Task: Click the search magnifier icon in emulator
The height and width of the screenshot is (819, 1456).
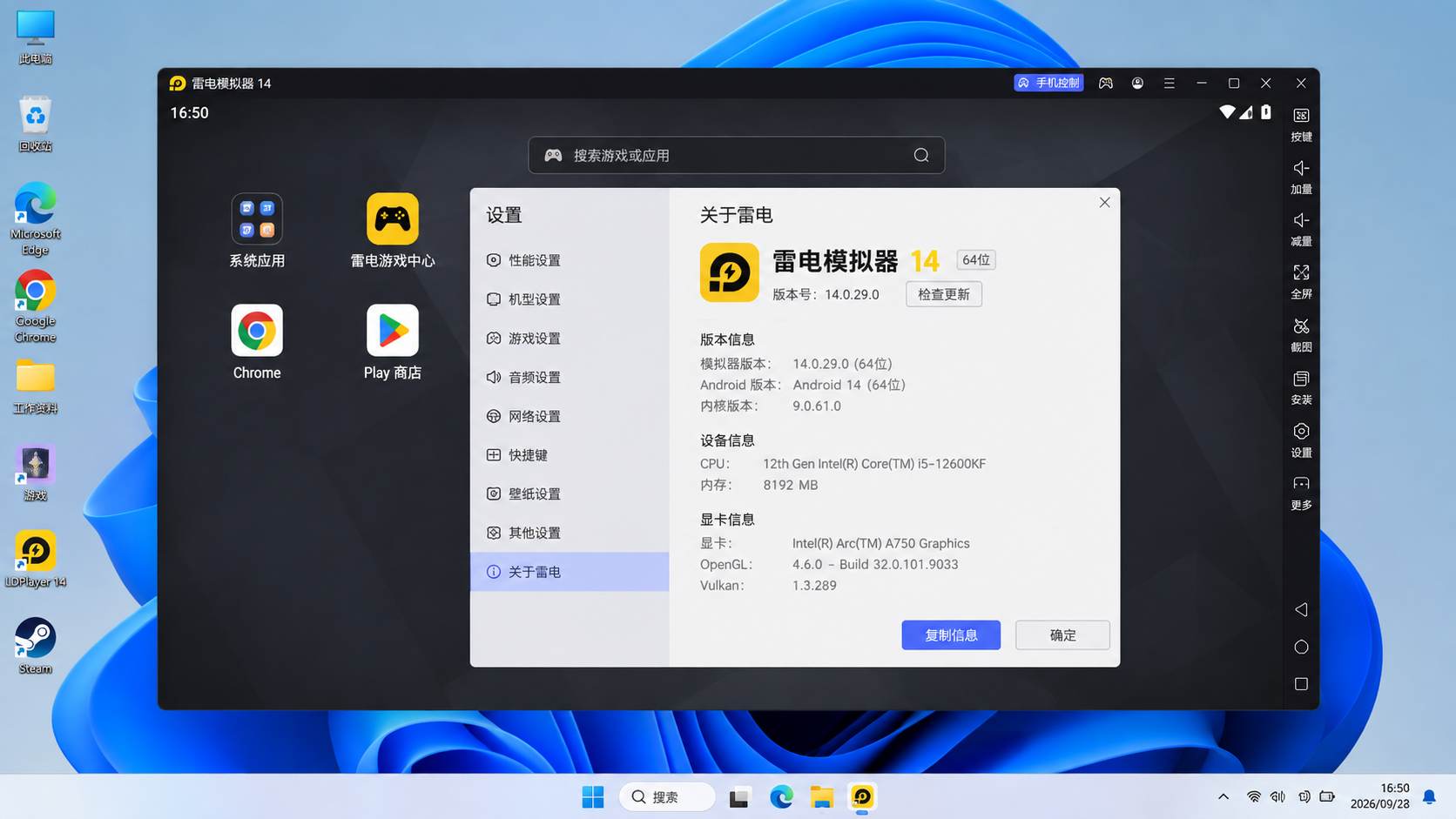Action: (921, 155)
